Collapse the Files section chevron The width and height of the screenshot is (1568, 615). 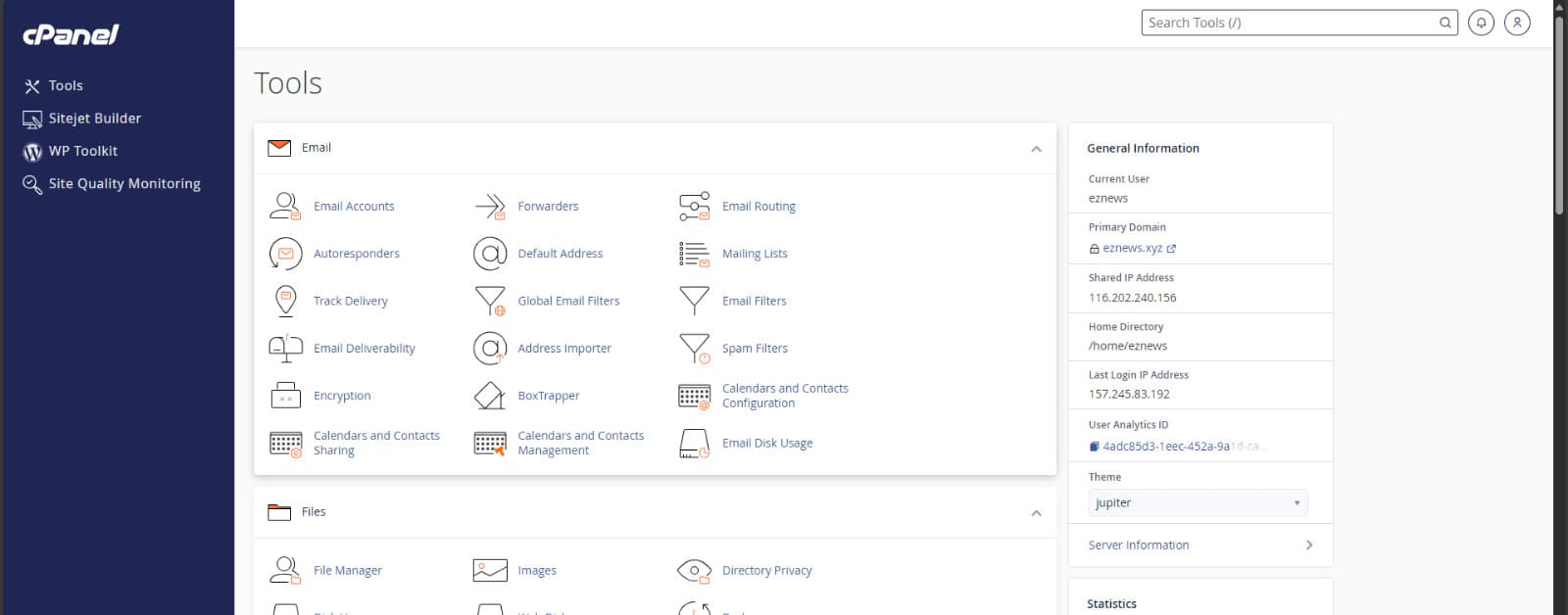[x=1036, y=513]
